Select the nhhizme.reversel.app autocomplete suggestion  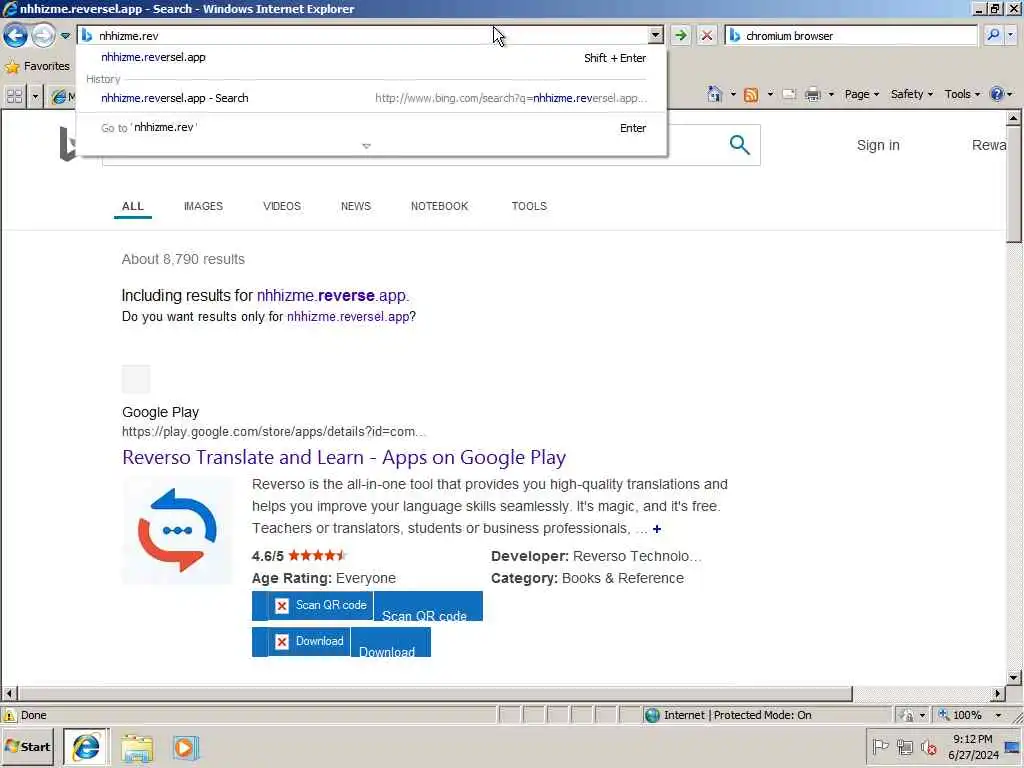[373, 57]
